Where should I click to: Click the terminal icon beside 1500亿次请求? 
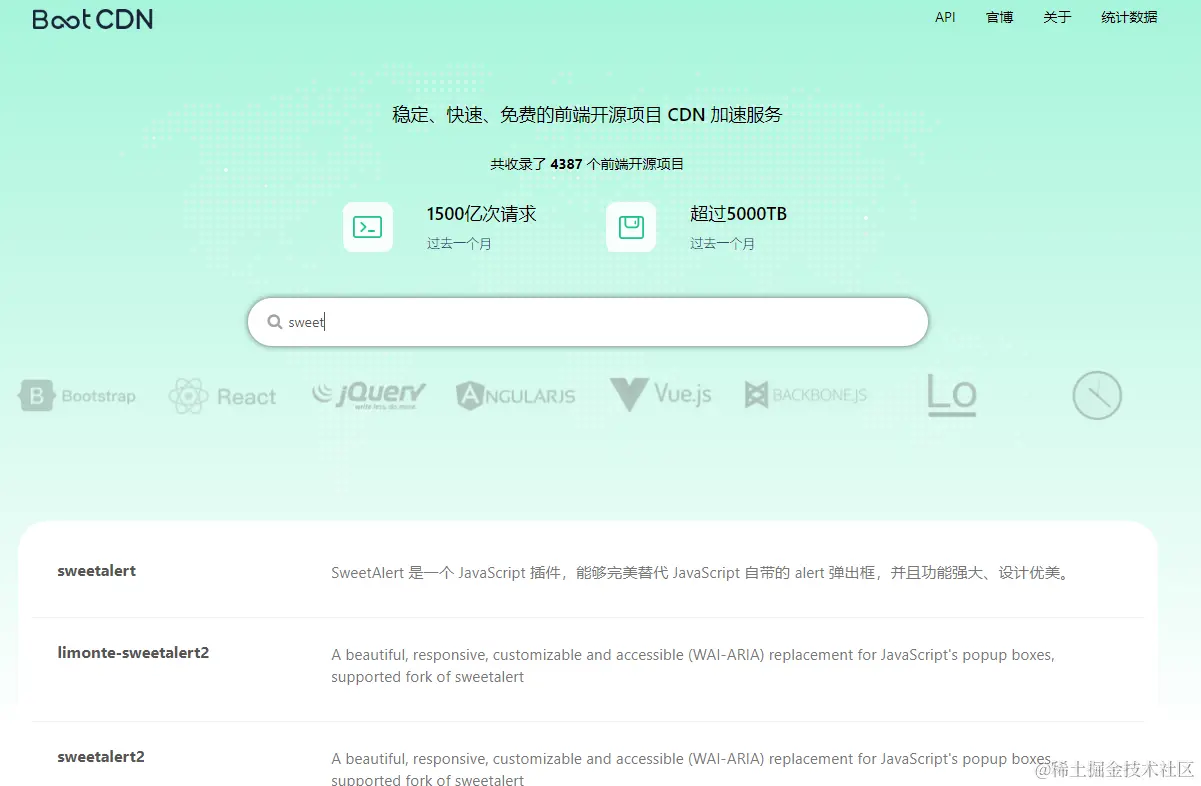coord(368,227)
